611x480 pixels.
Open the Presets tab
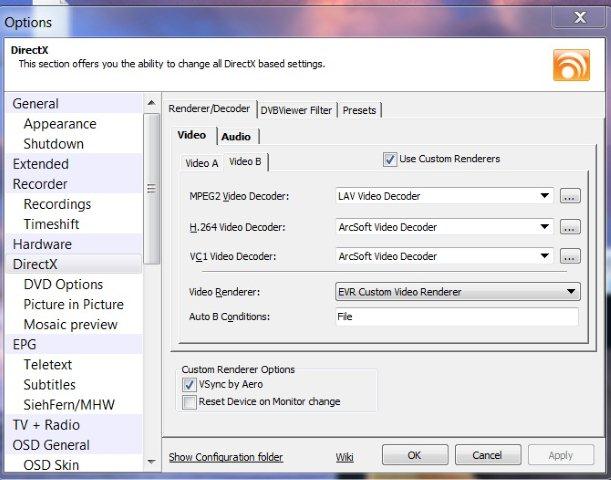(x=360, y=110)
